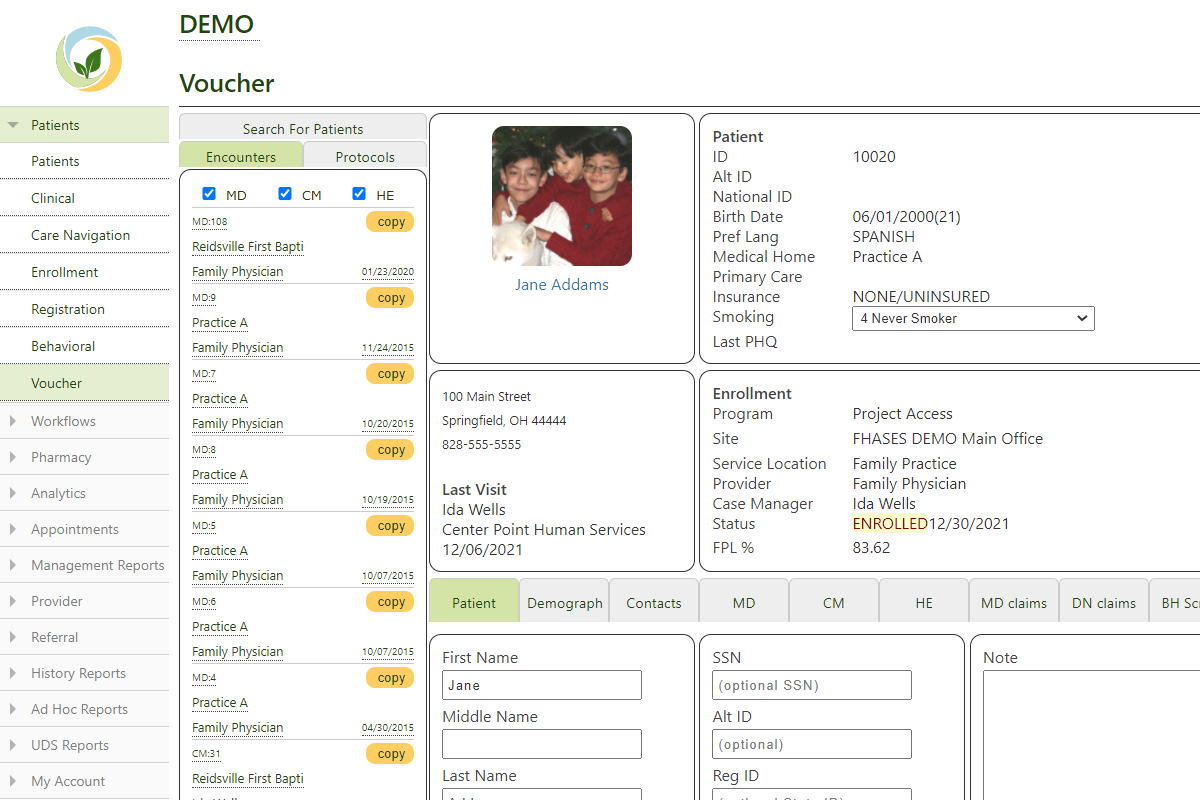Open encounter dated 04/30/2015
This screenshot has width=1200, height=800.
click(388, 728)
